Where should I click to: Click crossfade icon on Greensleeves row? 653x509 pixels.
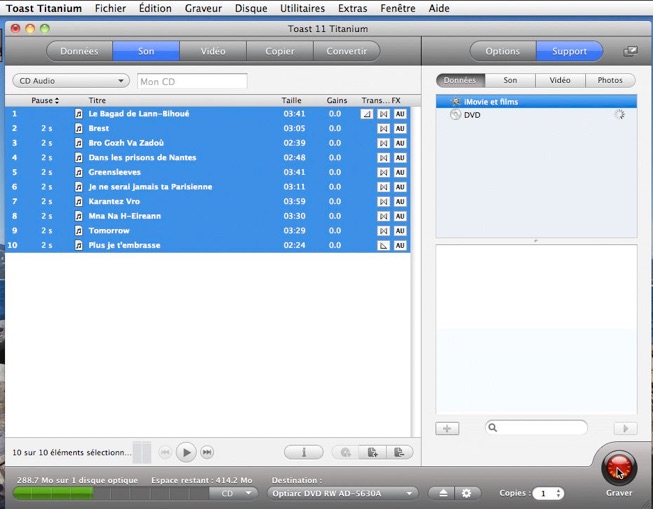tap(383, 172)
